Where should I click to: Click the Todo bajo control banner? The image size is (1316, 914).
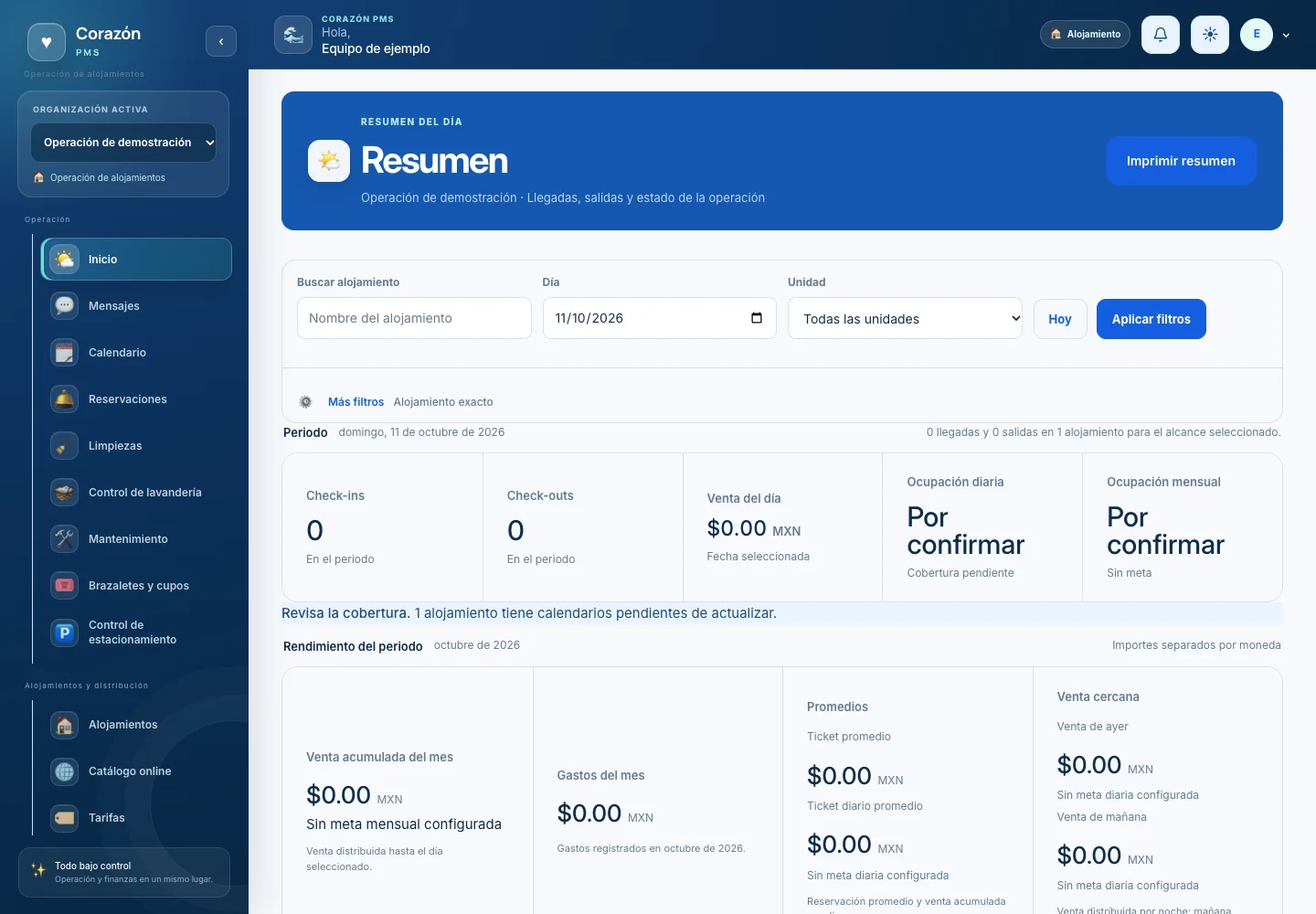click(x=124, y=872)
